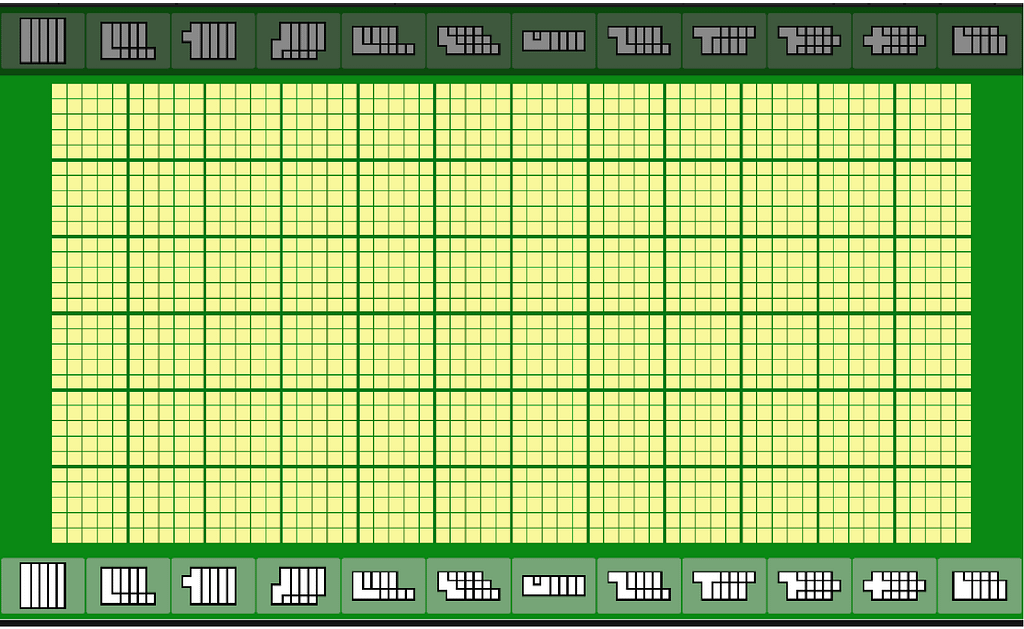Pick the white striped square piece in bottom row
Viewport: 1024px width, 629px height.
click(x=42, y=585)
